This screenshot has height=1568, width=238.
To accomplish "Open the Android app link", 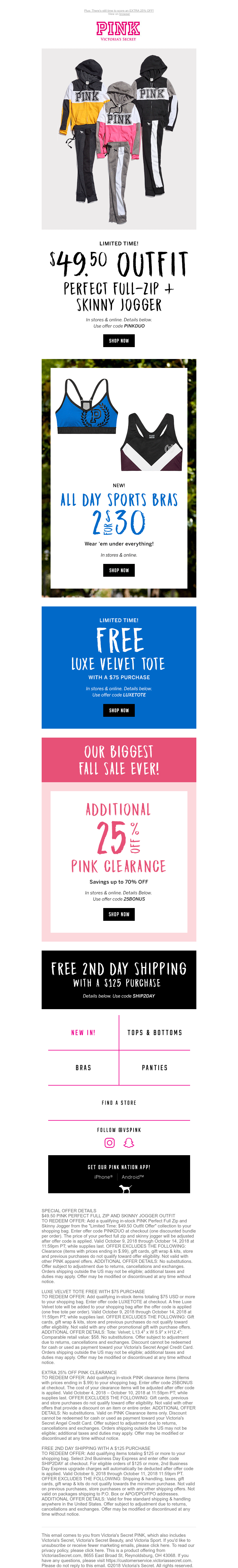I will coord(133,1177).
